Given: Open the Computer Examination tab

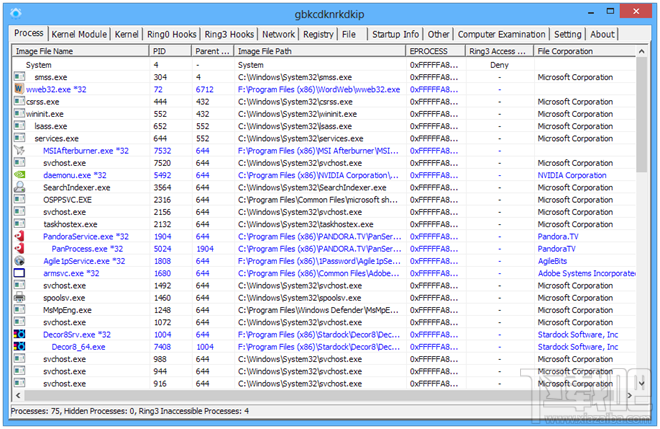Looking at the screenshot, I should click(x=501, y=34).
